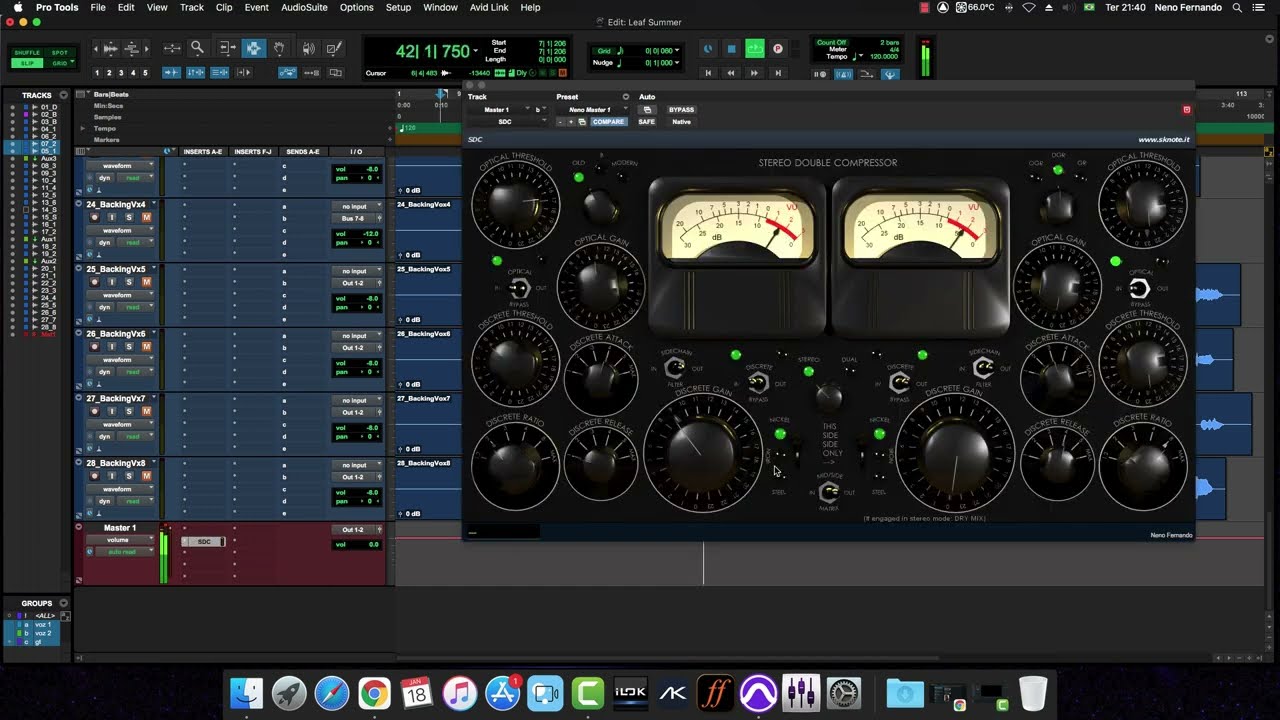
Task: Click Go to End transport button
Action: pyautogui.click(x=778, y=73)
